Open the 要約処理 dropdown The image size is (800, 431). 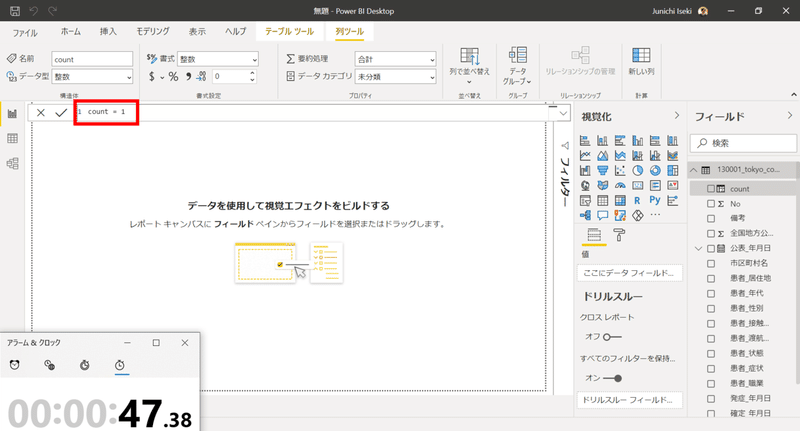coord(395,59)
